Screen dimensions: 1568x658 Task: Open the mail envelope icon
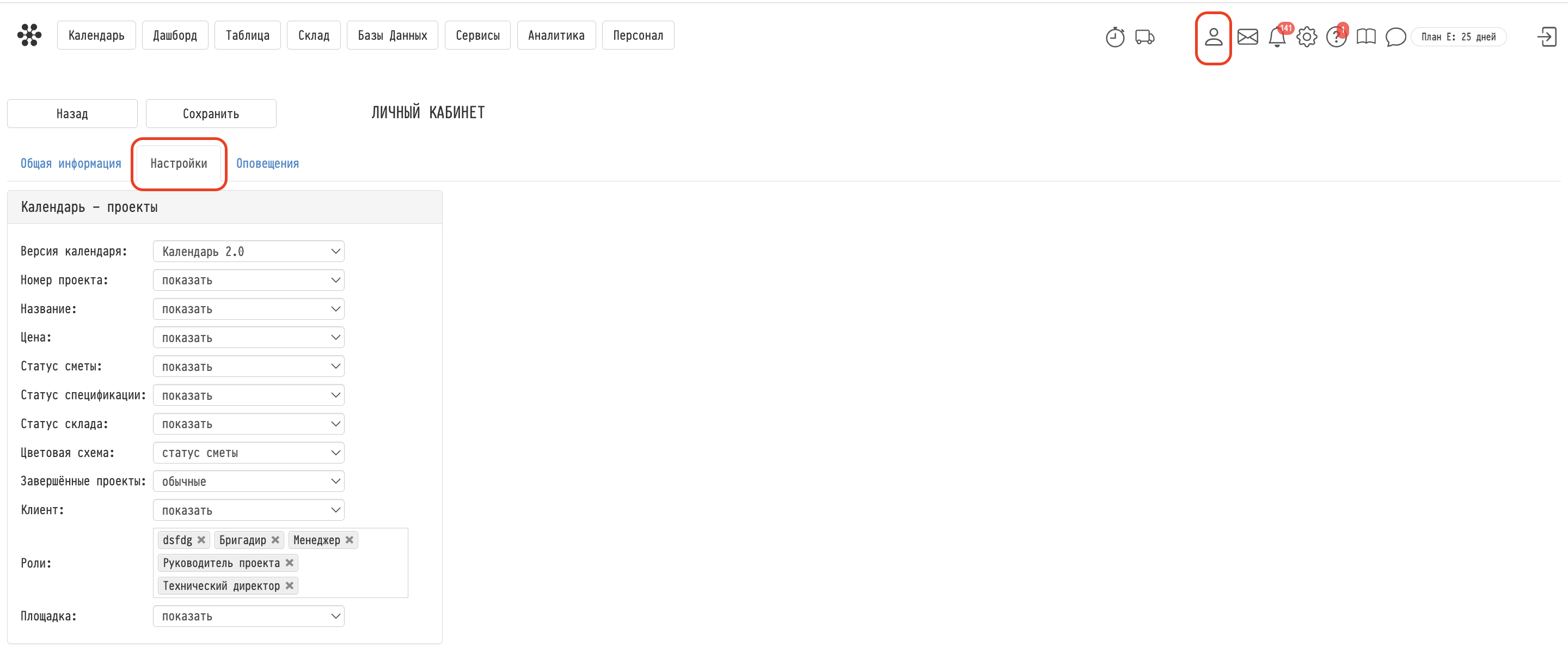coord(1247,37)
